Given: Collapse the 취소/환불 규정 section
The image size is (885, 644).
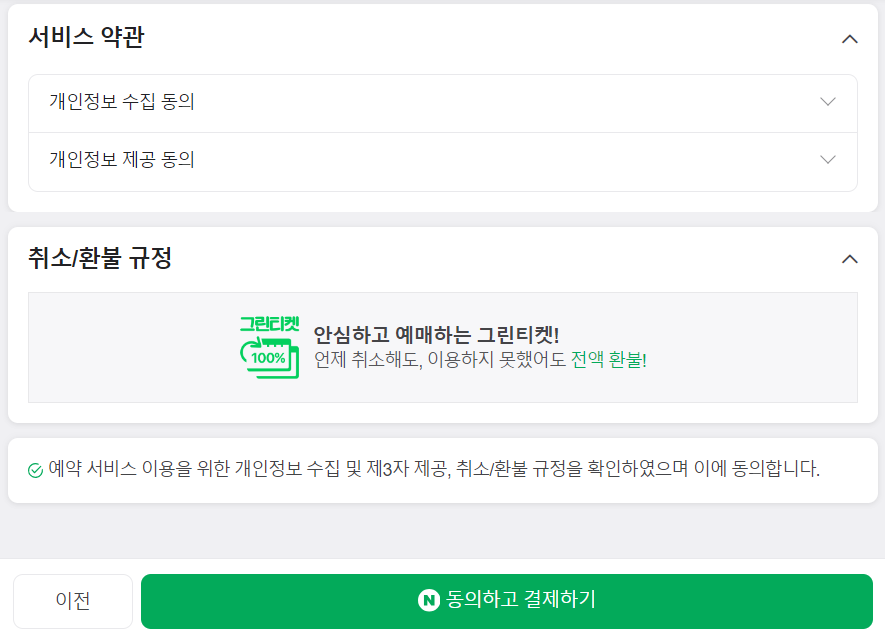Looking at the screenshot, I should coord(849,258).
